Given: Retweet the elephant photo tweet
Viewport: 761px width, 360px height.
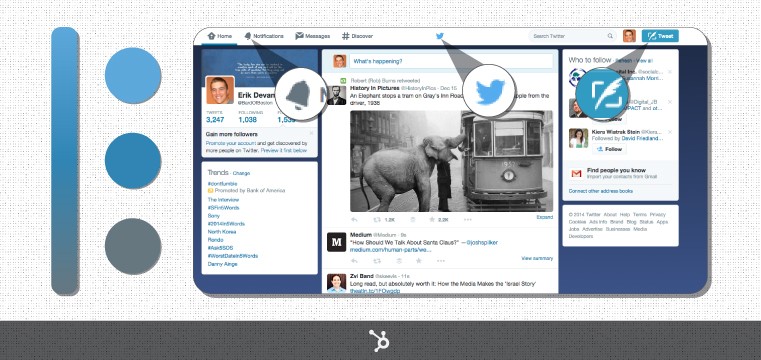Looking at the screenshot, I should 377,219.
